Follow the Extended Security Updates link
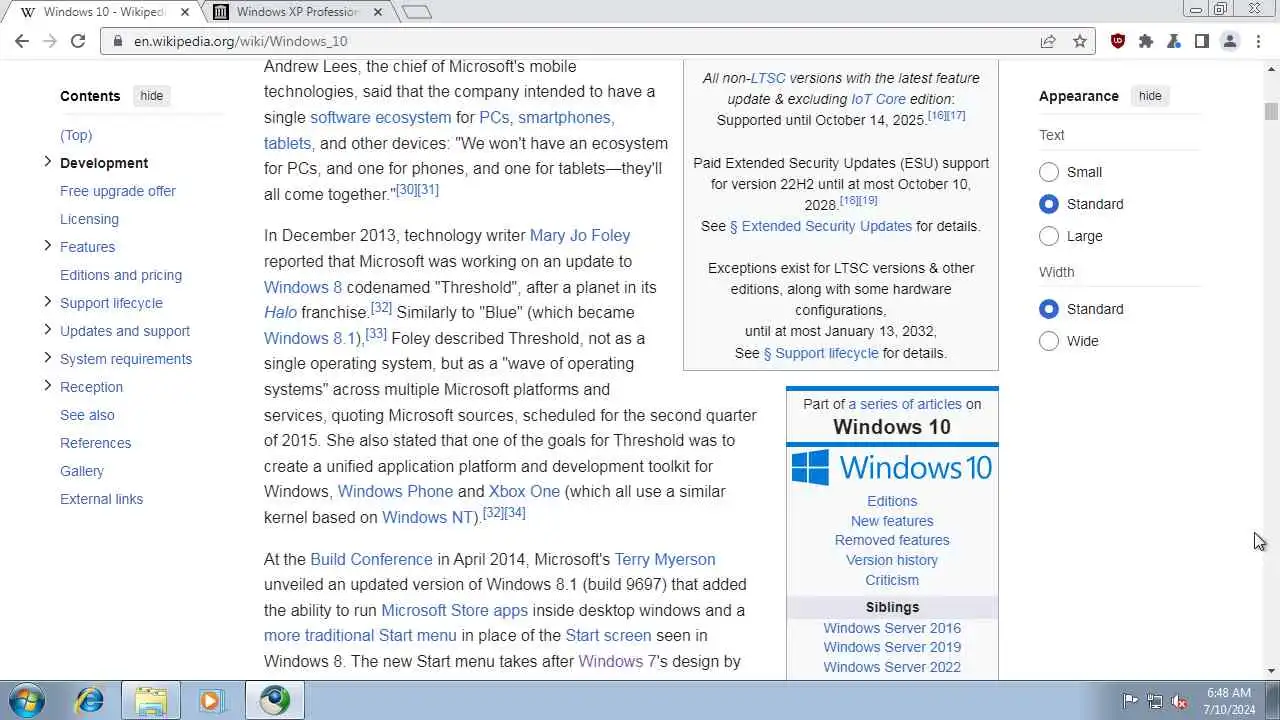Image resolution: width=1280 pixels, height=720 pixels. click(x=821, y=226)
